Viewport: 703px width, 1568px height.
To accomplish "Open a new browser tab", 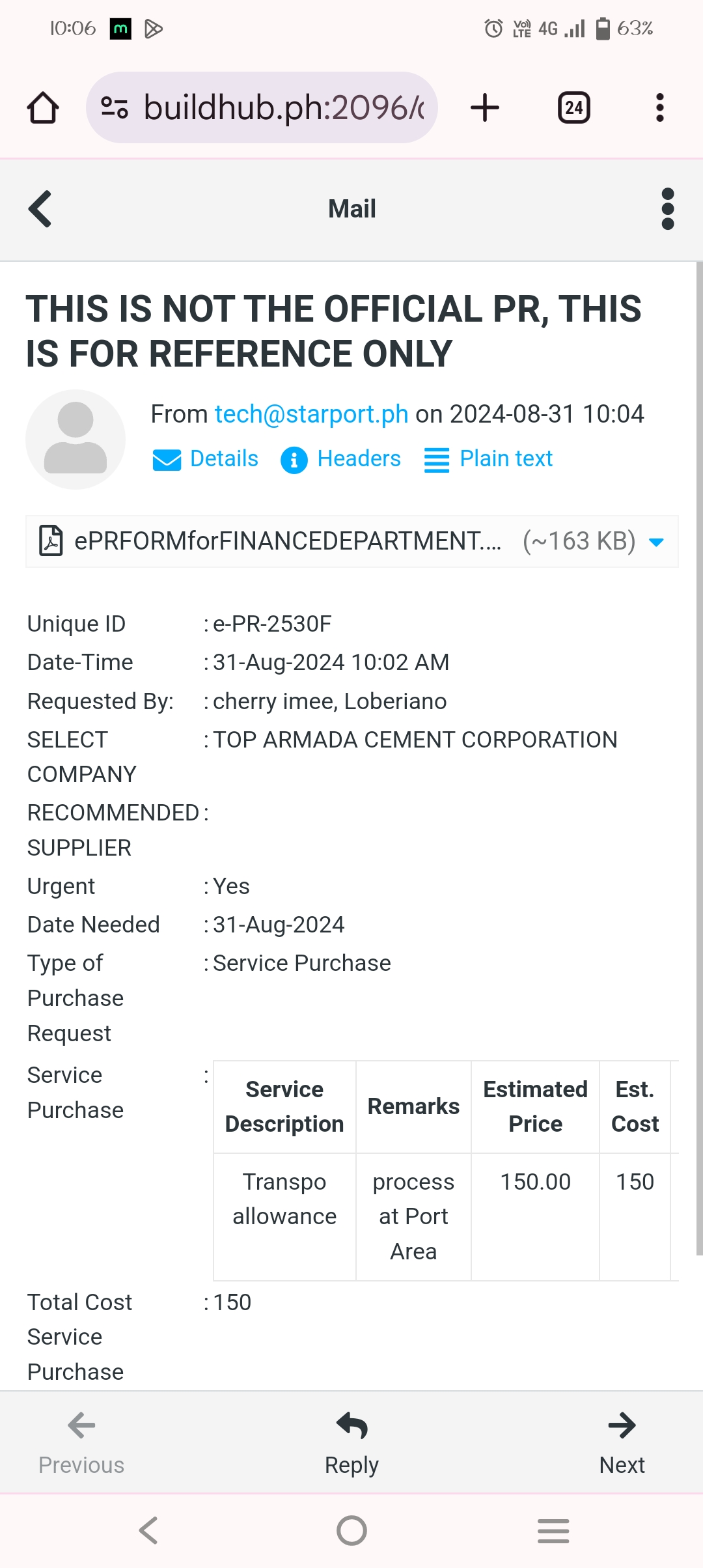I will (485, 107).
